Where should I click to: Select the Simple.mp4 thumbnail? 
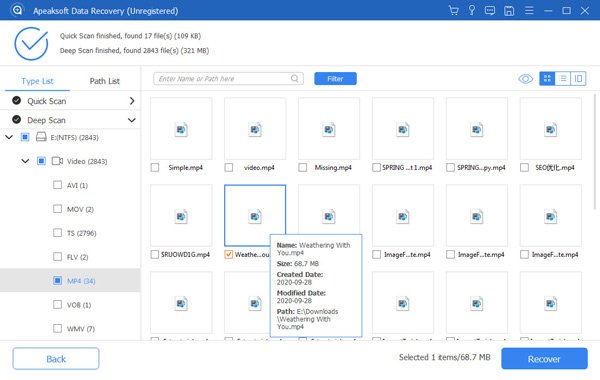click(181, 128)
